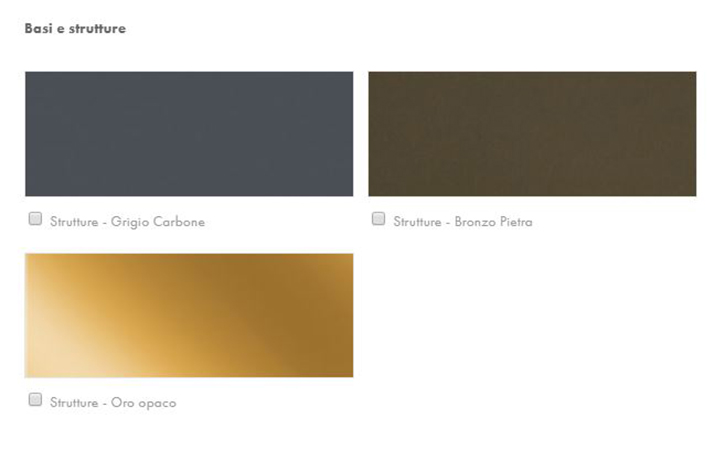
Task: Click the word 'Strutture' beside the Grigio Carbone checkbox
Action: [74, 222]
